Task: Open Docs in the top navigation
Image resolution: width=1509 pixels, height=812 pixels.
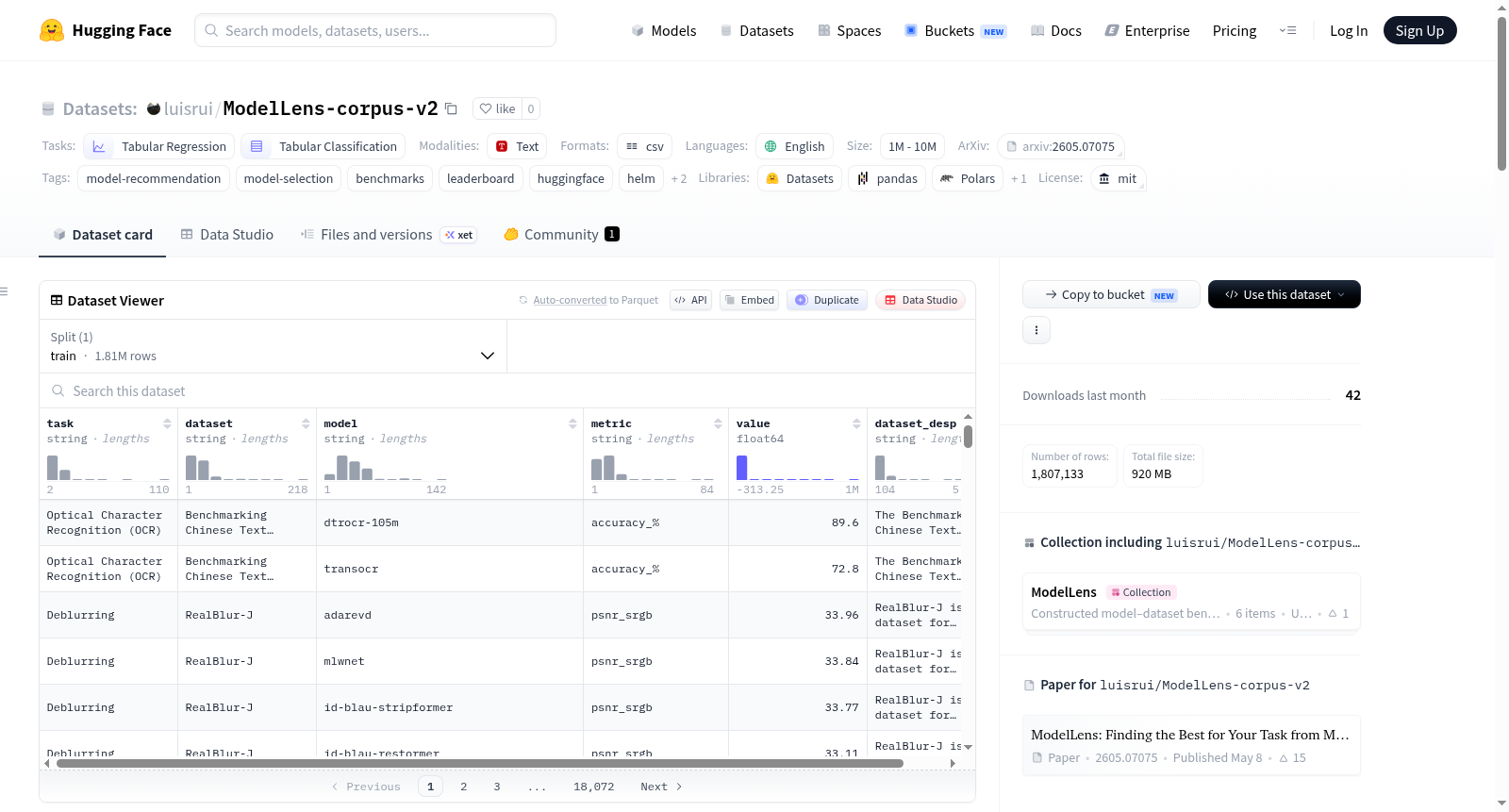Action: point(1056,30)
